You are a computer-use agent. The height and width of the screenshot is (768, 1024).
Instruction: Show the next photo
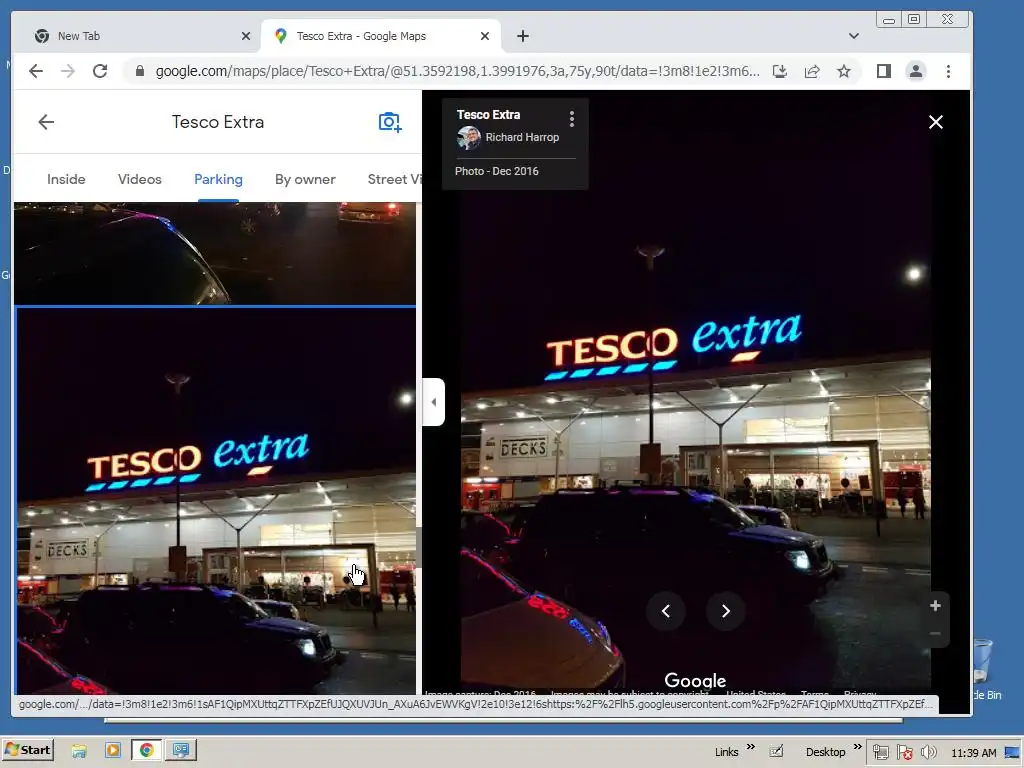tap(726, 611)
